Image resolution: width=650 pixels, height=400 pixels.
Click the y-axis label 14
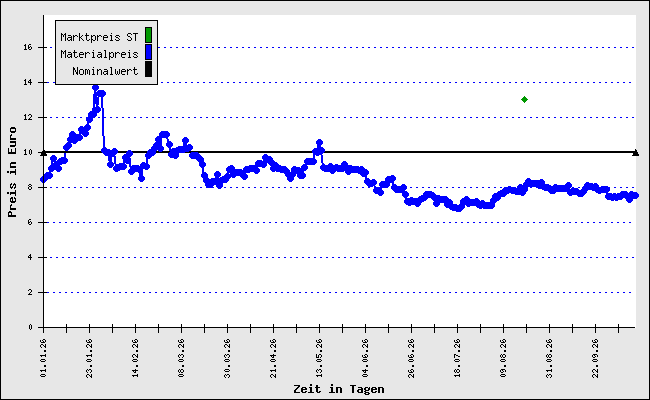coord(28,82)
